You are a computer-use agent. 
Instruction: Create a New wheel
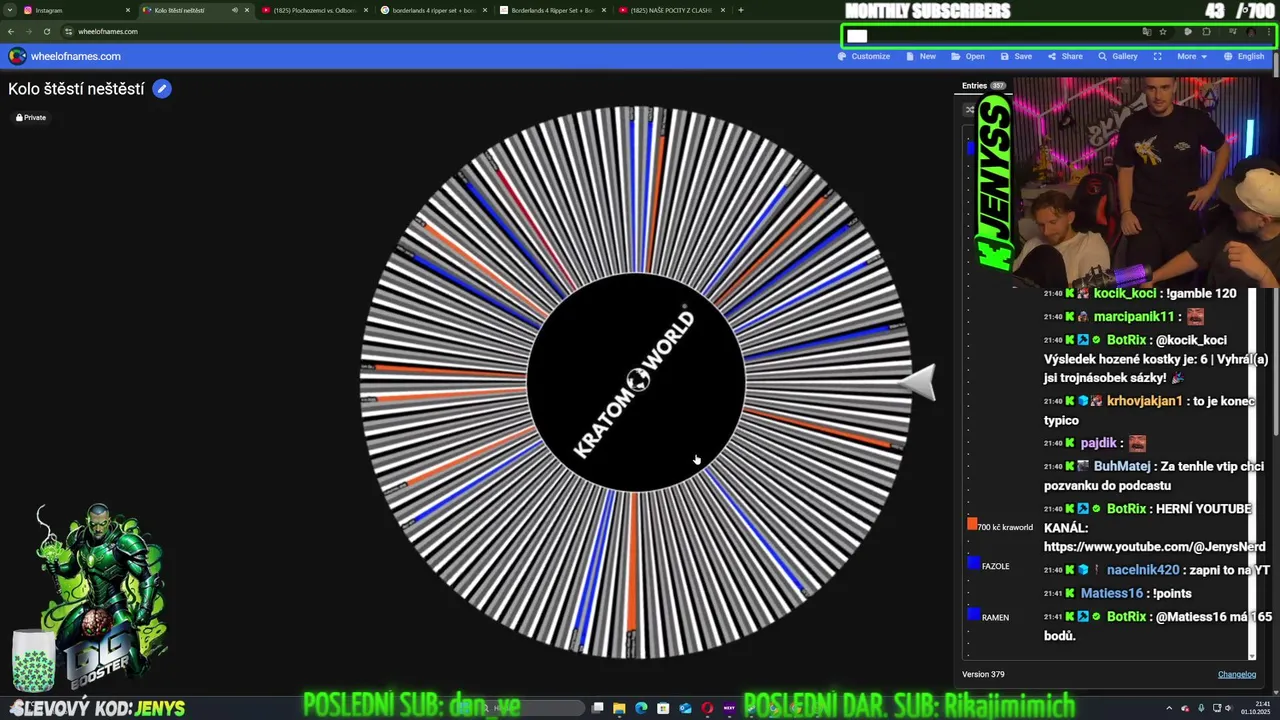[x=921, y=56]
